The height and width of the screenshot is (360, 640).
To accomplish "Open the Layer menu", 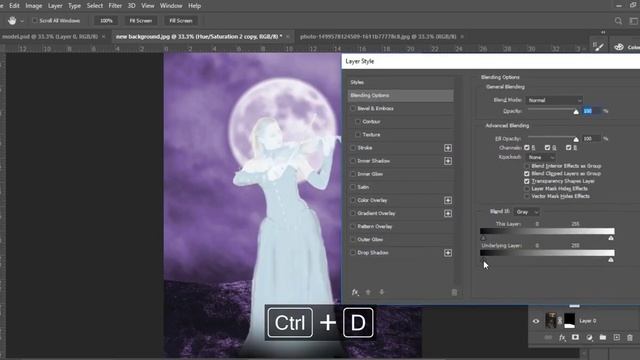I will click(x=55, y=6).
